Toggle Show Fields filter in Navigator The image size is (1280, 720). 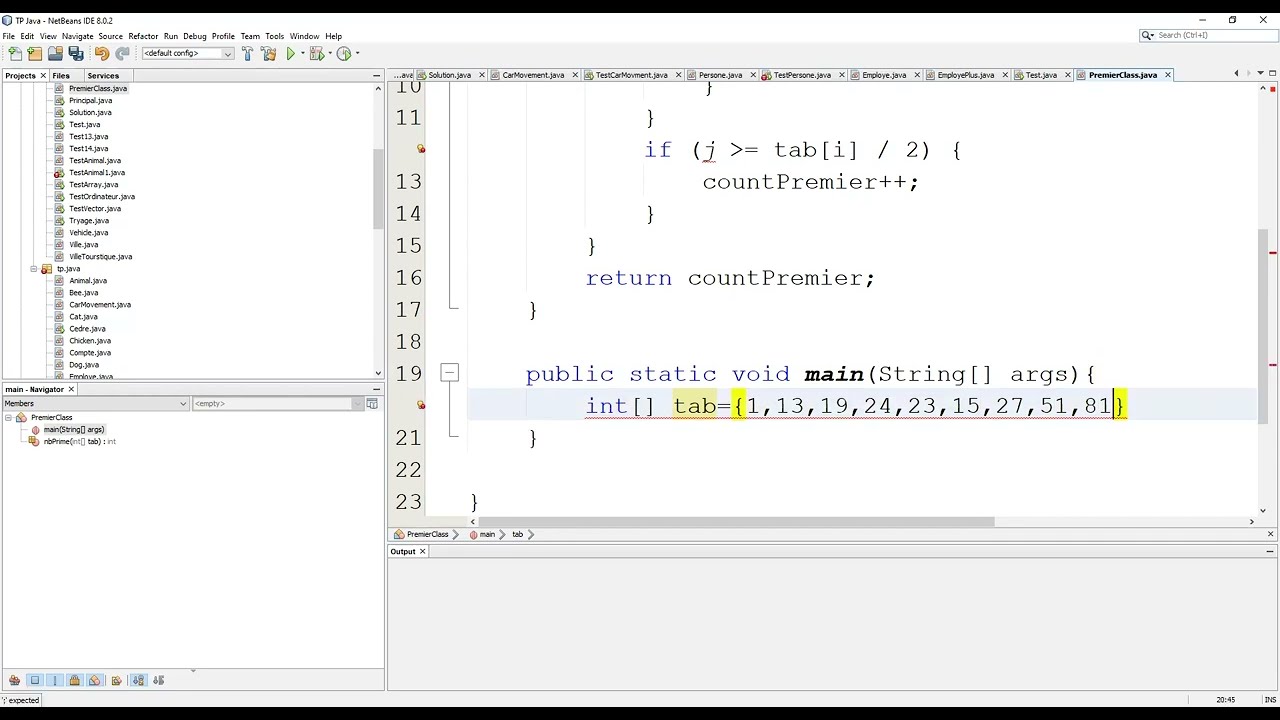(35, 680)
